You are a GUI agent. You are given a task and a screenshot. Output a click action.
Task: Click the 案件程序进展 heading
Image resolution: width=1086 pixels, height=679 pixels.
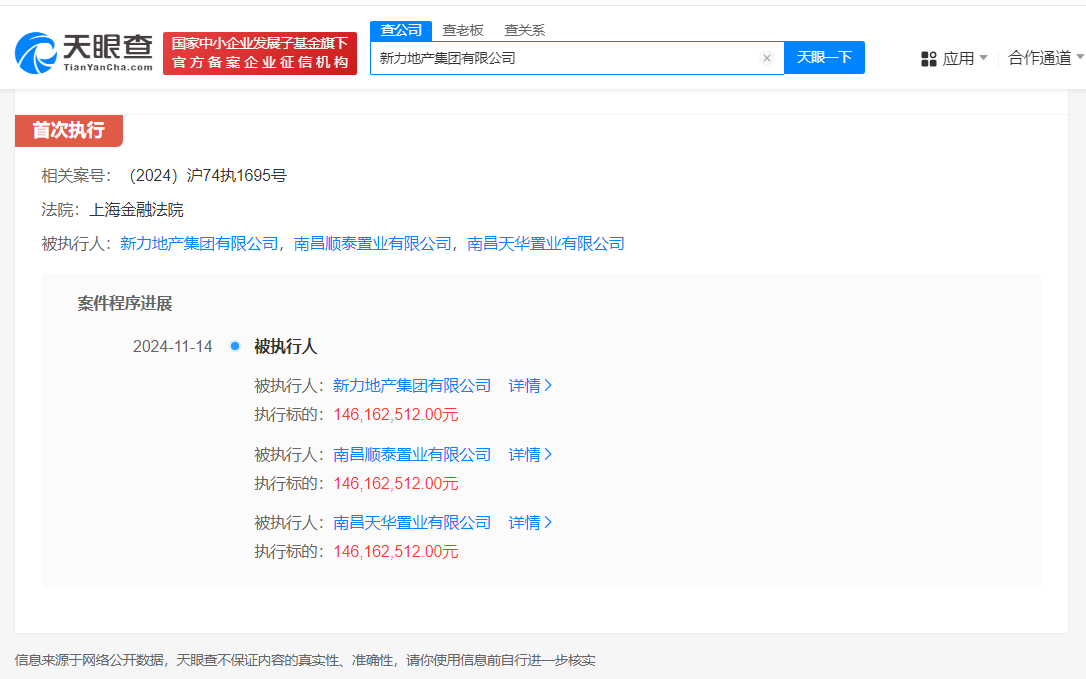[x=125, y=303]
